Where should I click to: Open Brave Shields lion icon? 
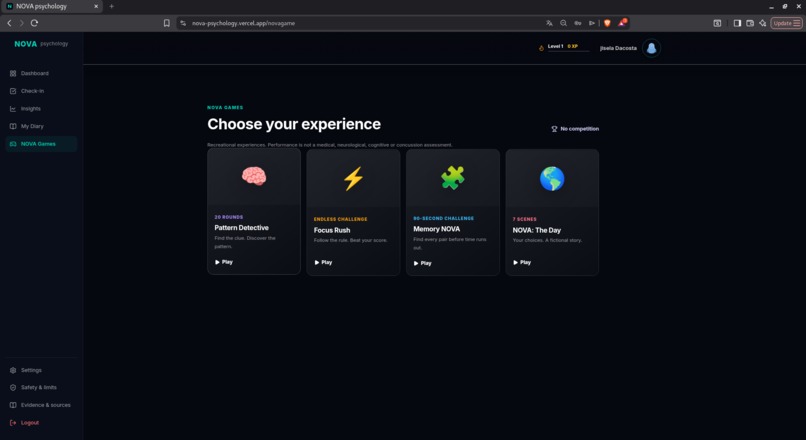pos(607,23)
